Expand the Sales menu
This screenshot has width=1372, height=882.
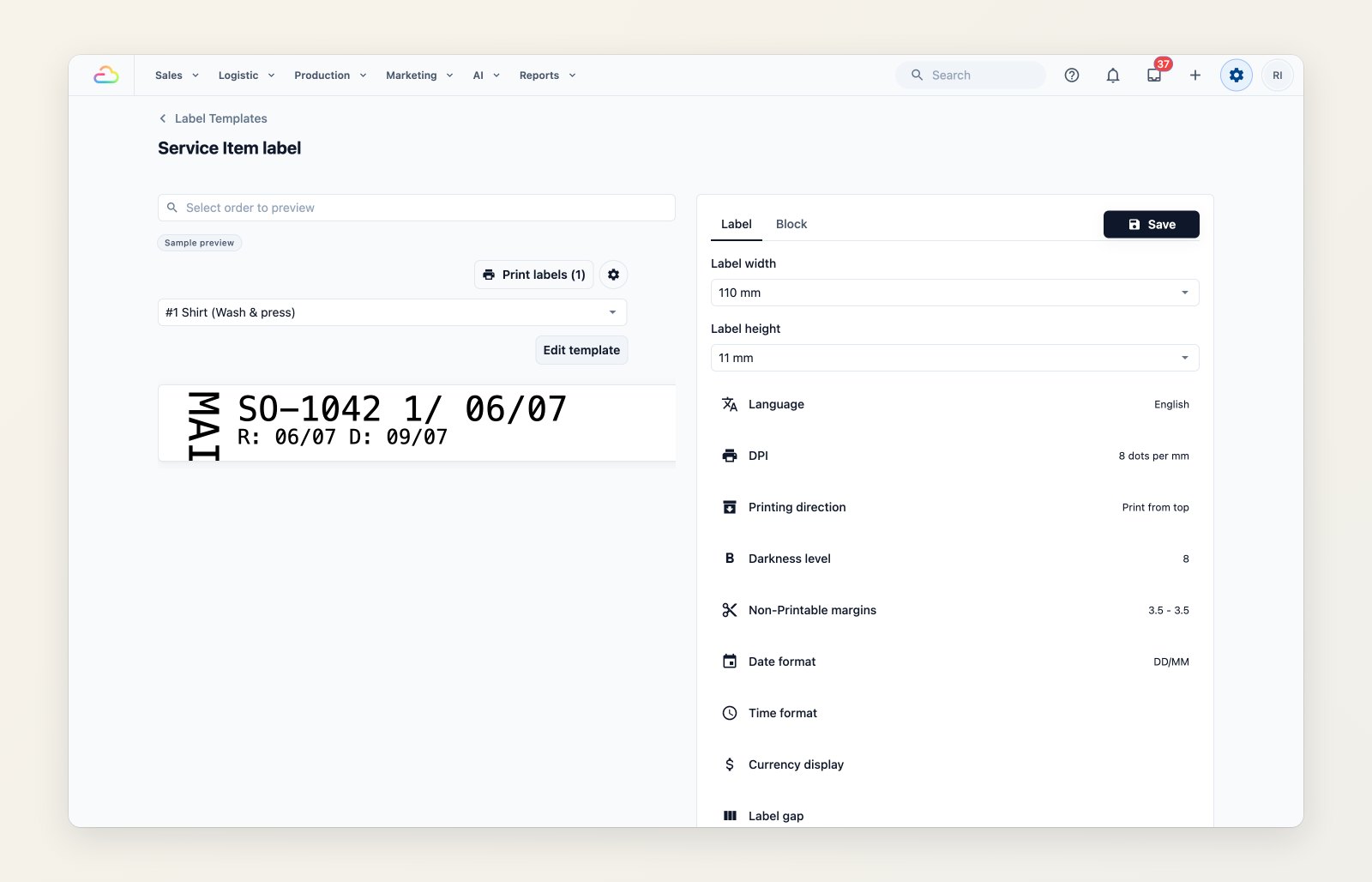(x=177, y=76)
